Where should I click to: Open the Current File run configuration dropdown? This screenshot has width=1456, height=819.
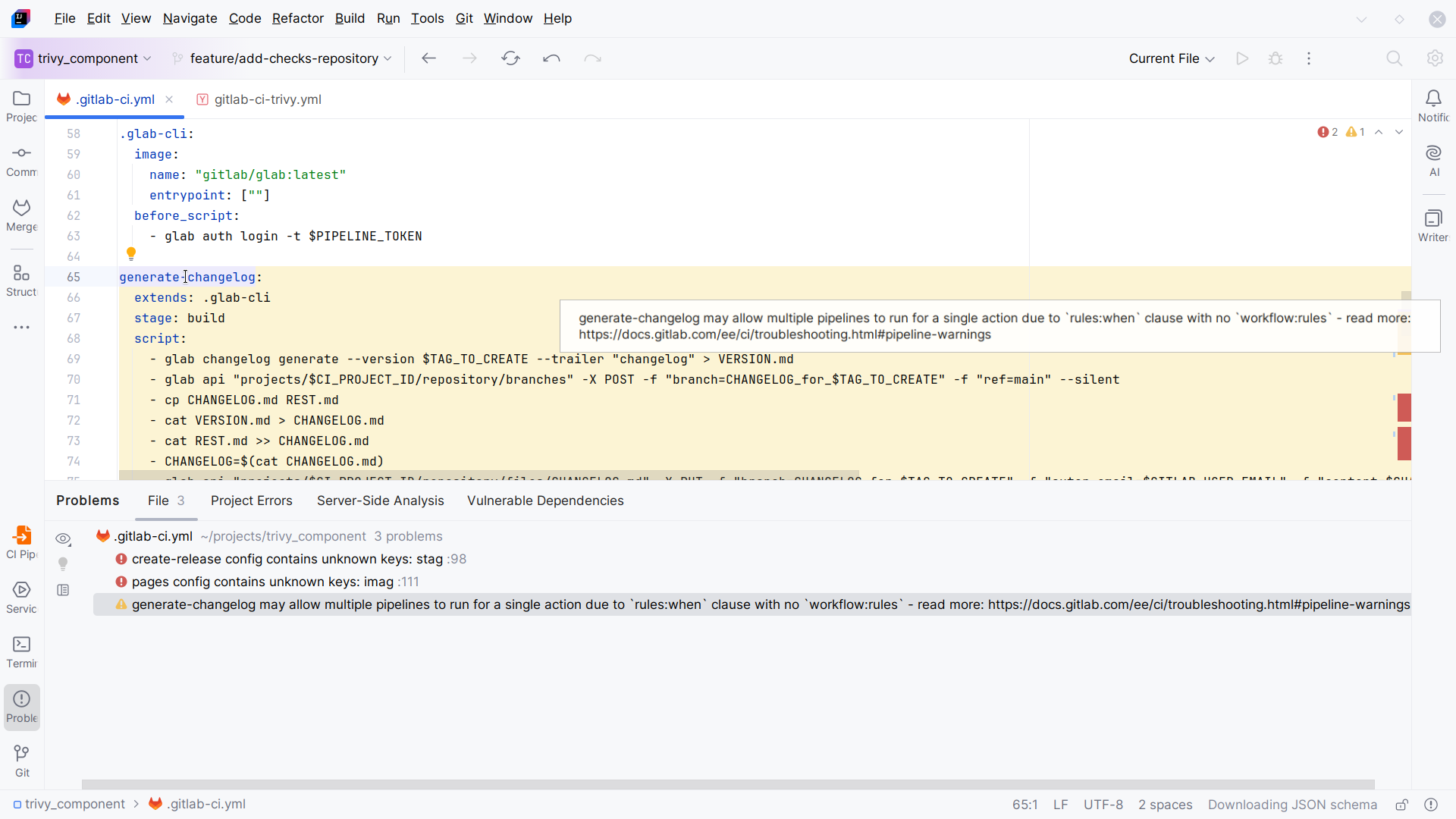[x=1171, y=58]
